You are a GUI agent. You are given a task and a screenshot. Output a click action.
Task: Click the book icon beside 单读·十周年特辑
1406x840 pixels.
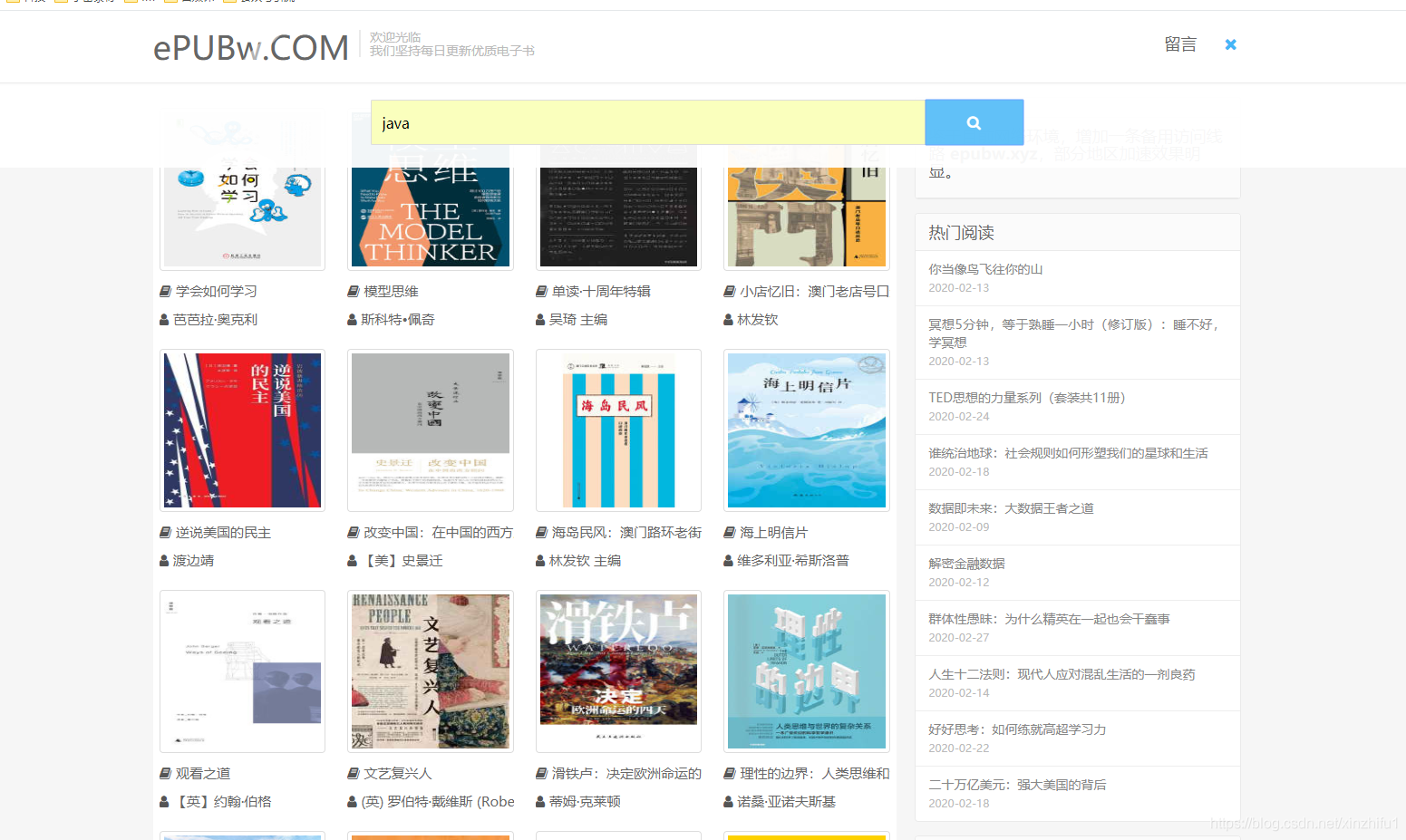542,291
